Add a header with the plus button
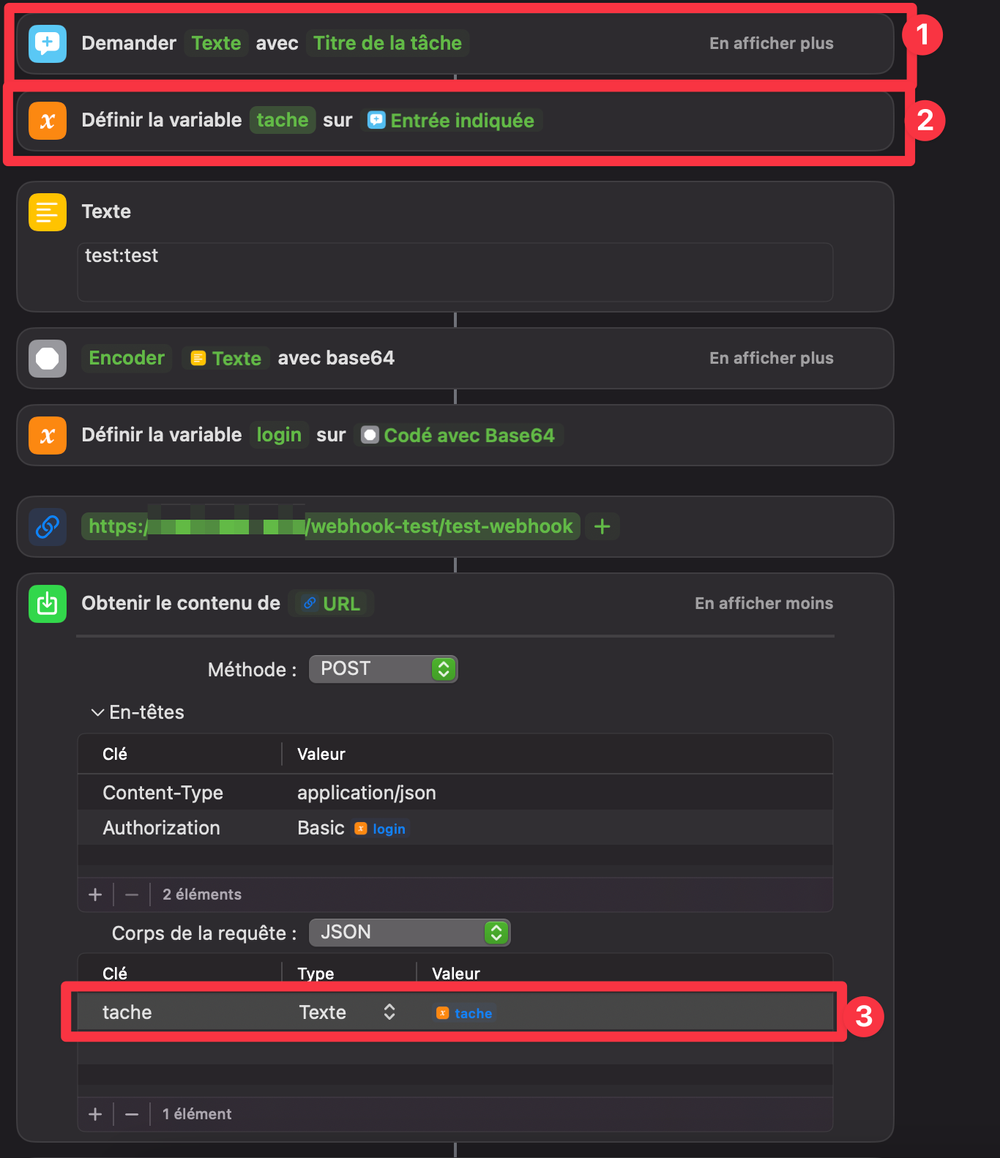The height and width of the screenshot is (1158, 1000). click(95, 894)
